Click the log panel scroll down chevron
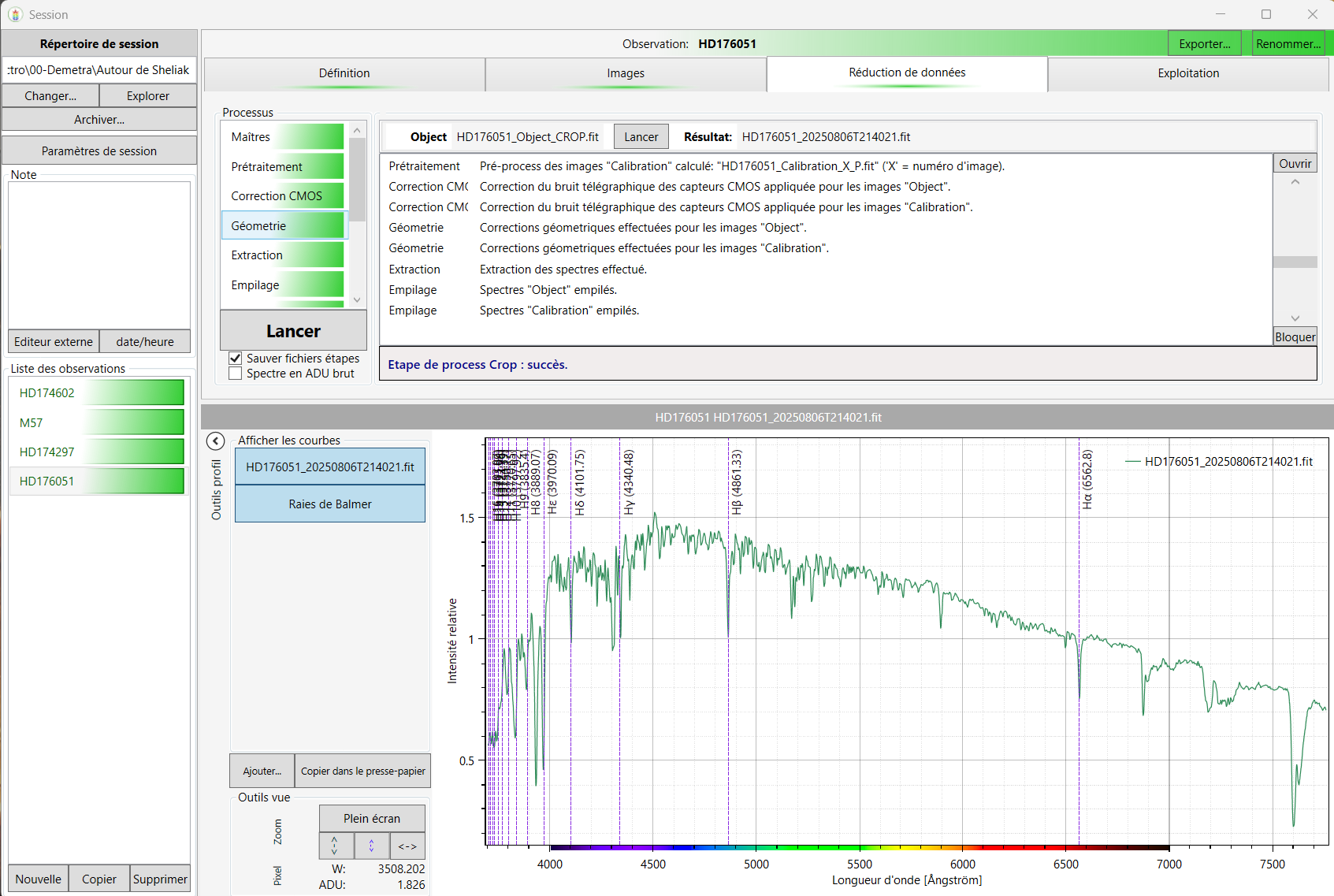Image resolution: width=1334 pixels, height=896 pixels. (x=1295, y=318)
